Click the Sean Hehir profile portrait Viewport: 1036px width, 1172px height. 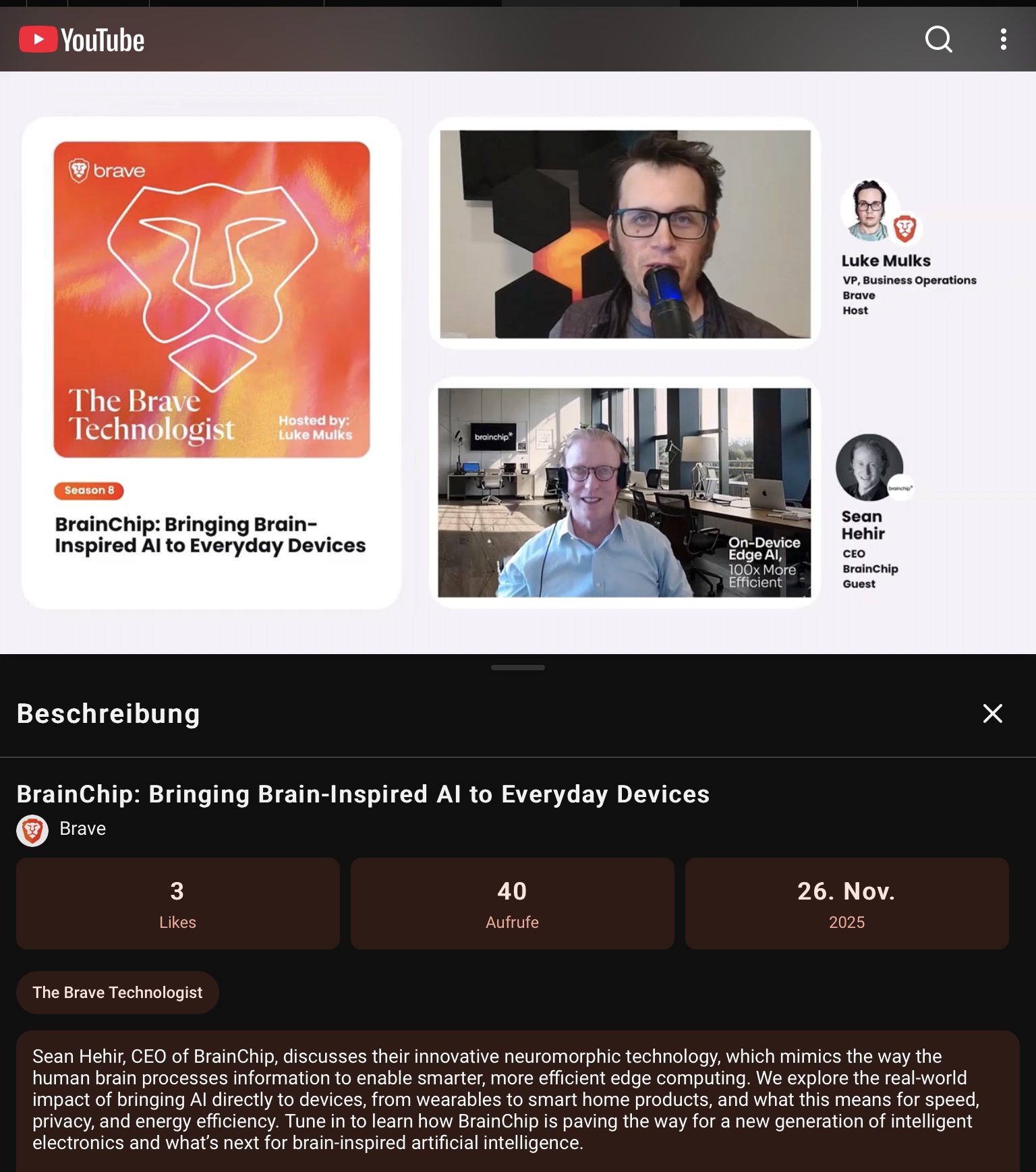(869, 467)
